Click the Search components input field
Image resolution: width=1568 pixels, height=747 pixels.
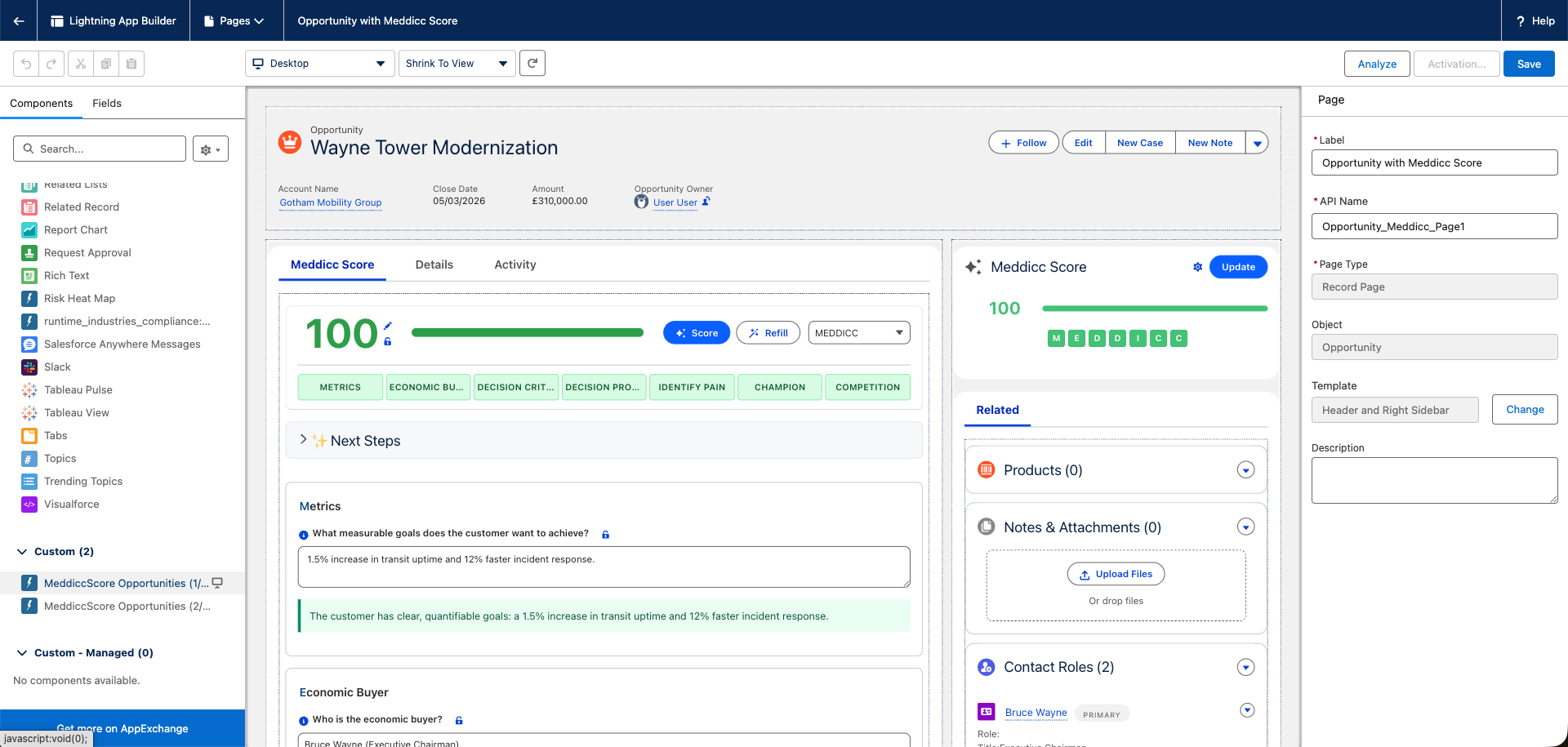(x=100, y=149)
